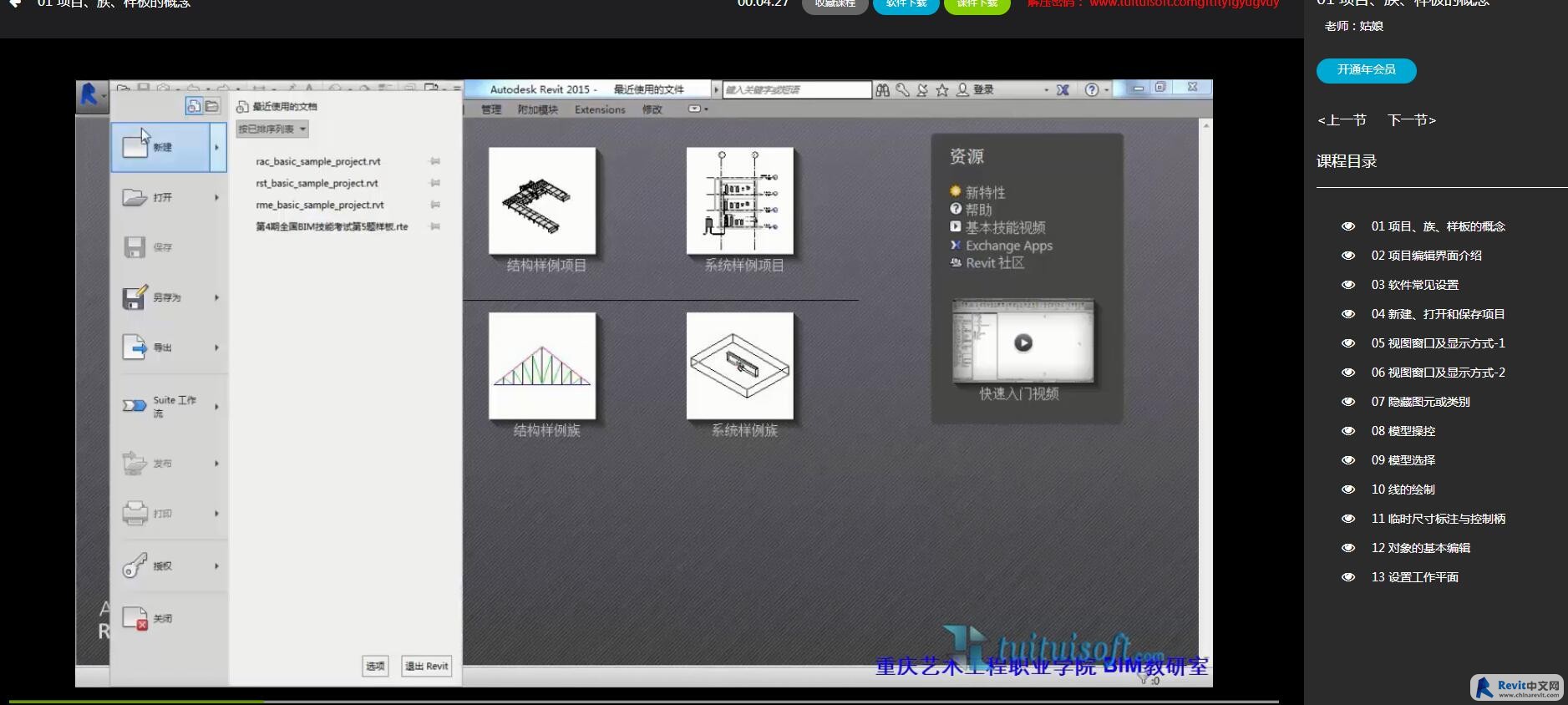
Task: Show open documents folder icon
Action: pos(211,106)
